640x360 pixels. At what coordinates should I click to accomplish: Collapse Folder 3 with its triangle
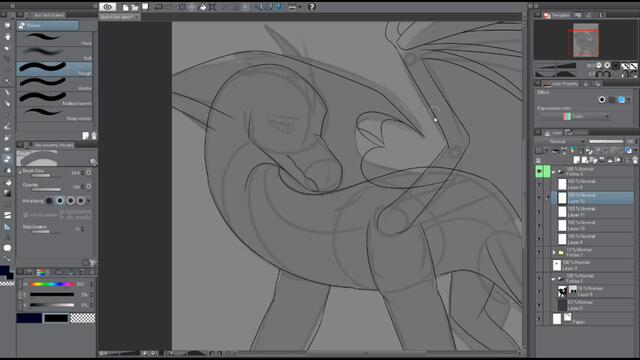coord(553,172)
